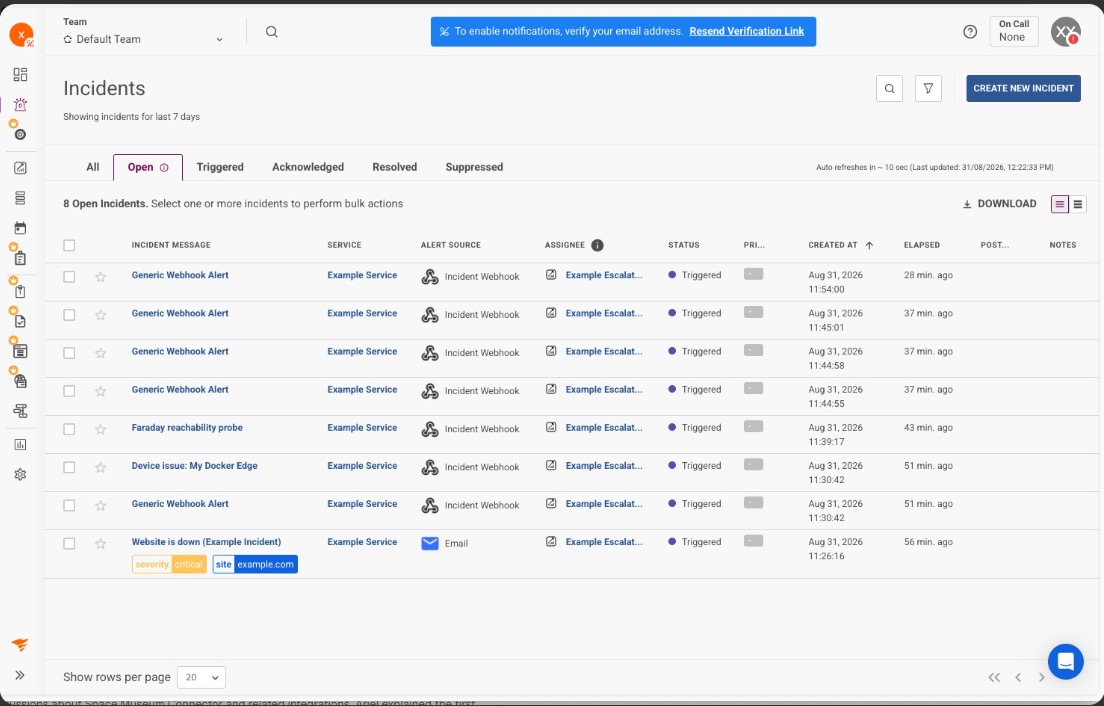Click the site example.com tag
Screen dimensions: 1104x706
[255, 565]
